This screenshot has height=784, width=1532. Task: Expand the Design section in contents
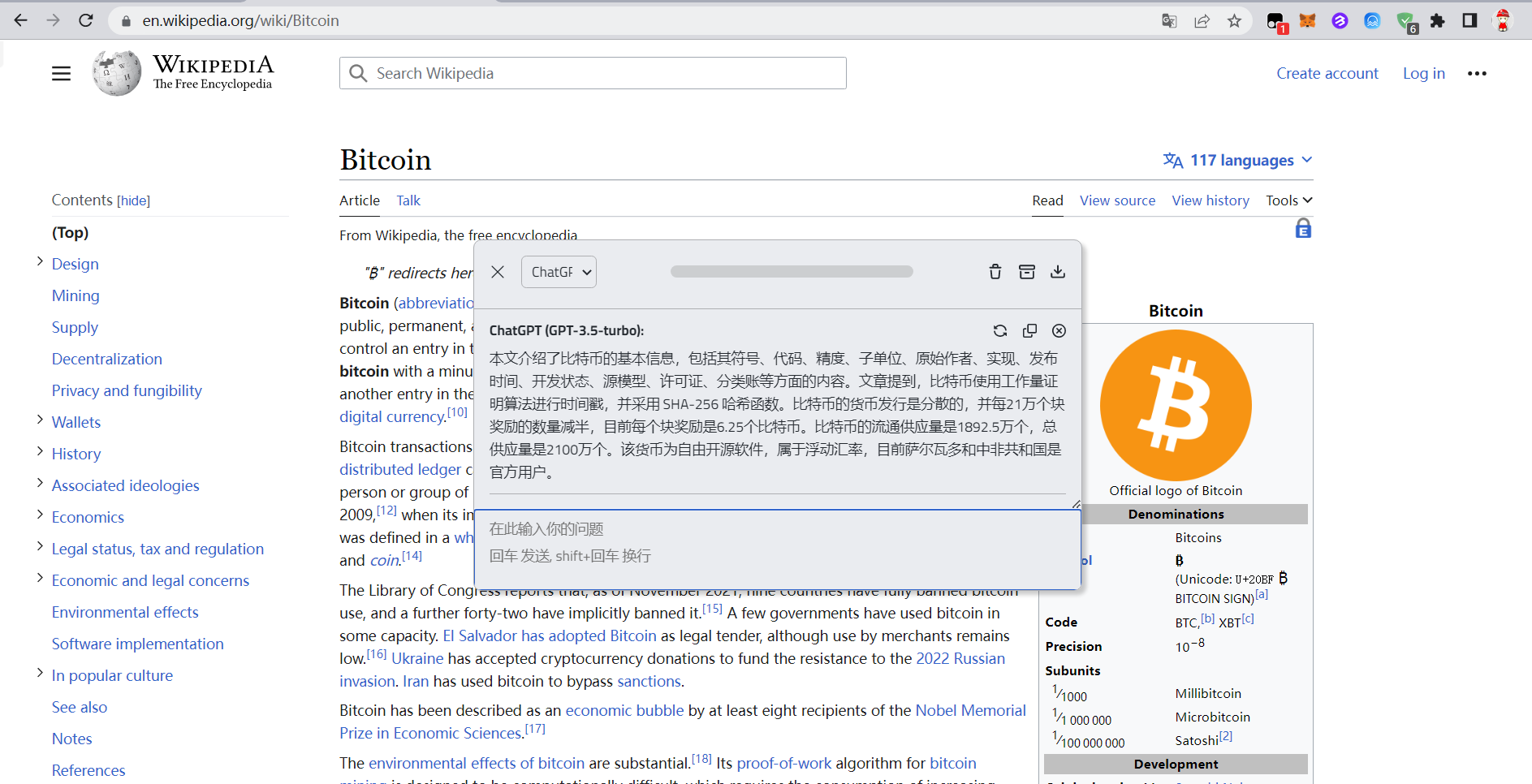[x=40, y=261]
